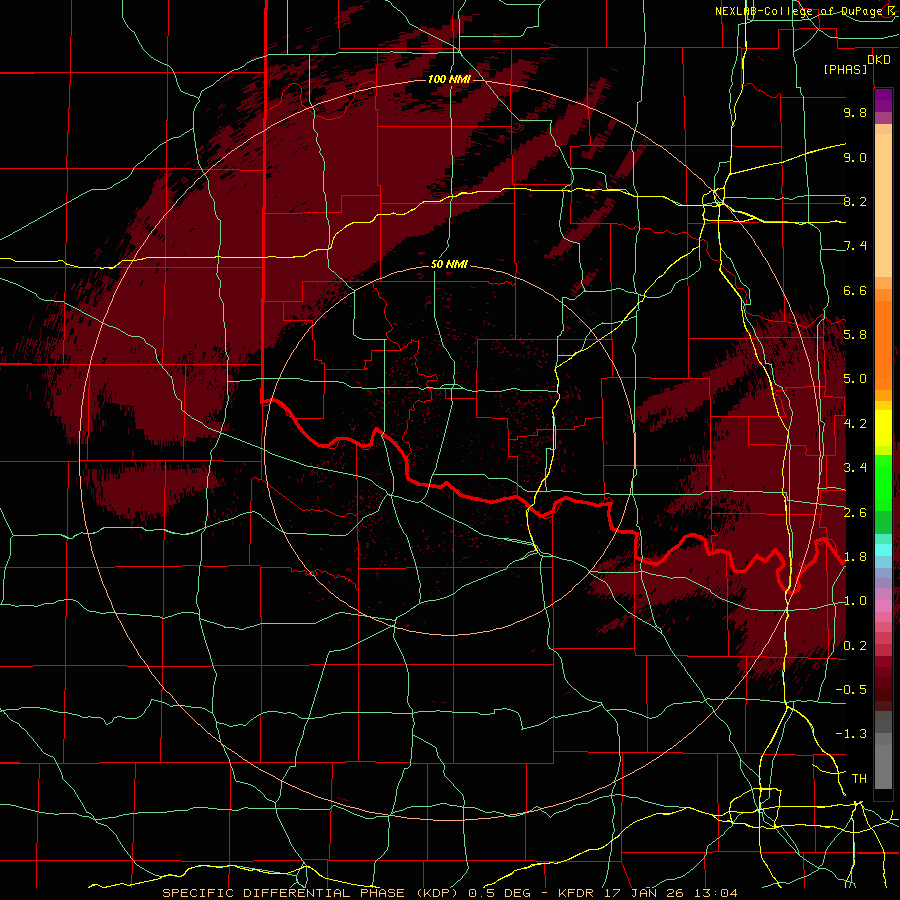Click the 50 NMI range ring label
The height and width of the screenshot is (900, 900).
coord(449,265)
